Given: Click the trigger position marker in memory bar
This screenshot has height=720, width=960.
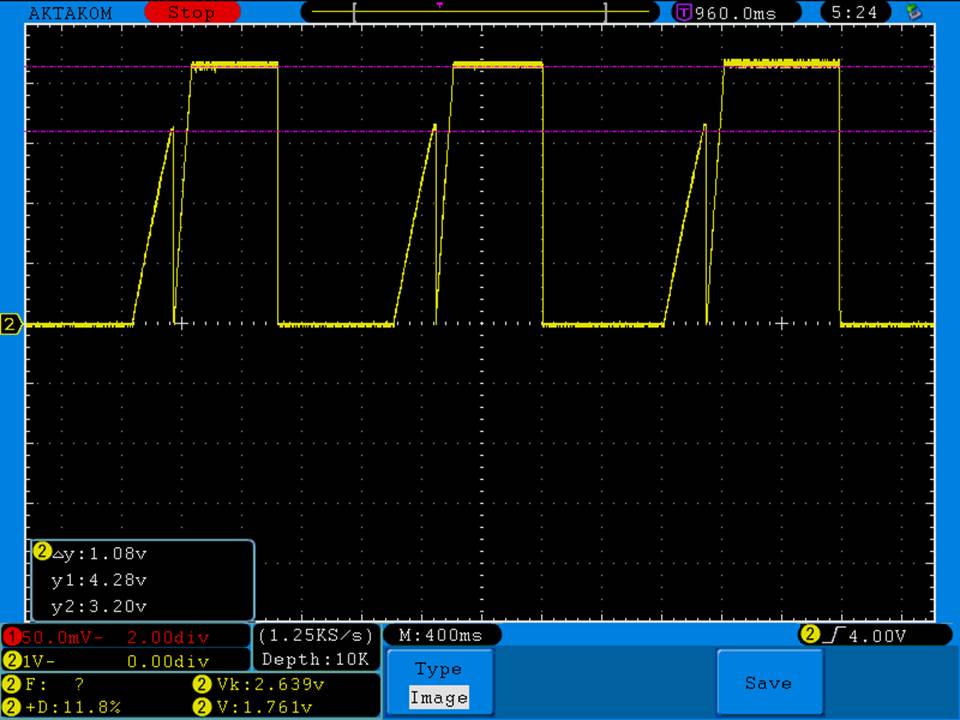Looking at the screenshot, I should click(x=439, y=5).
